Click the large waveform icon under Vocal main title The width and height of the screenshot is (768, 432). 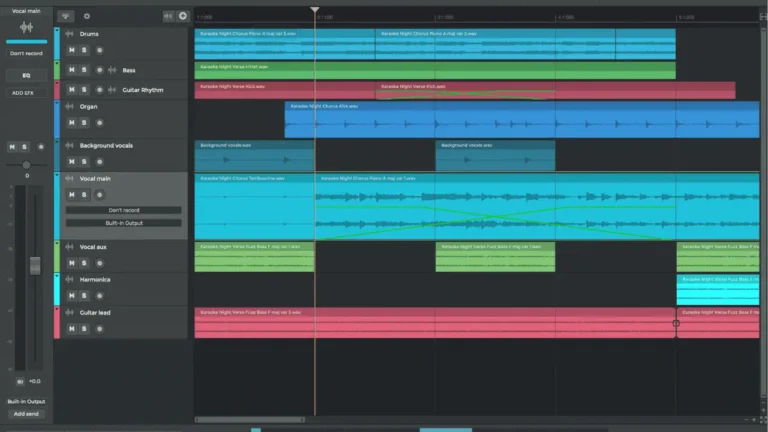point(26,27)
